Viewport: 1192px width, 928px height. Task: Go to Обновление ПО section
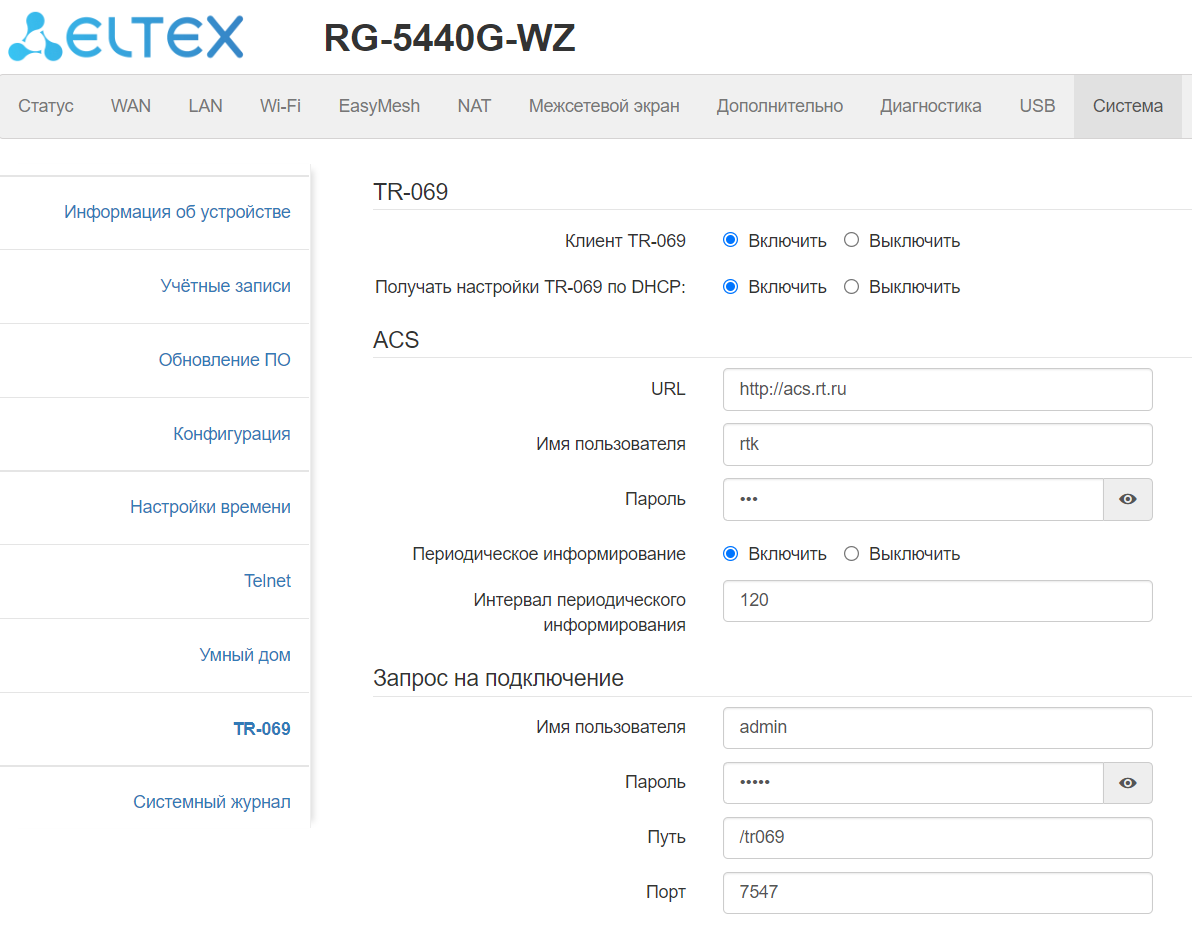224,360
